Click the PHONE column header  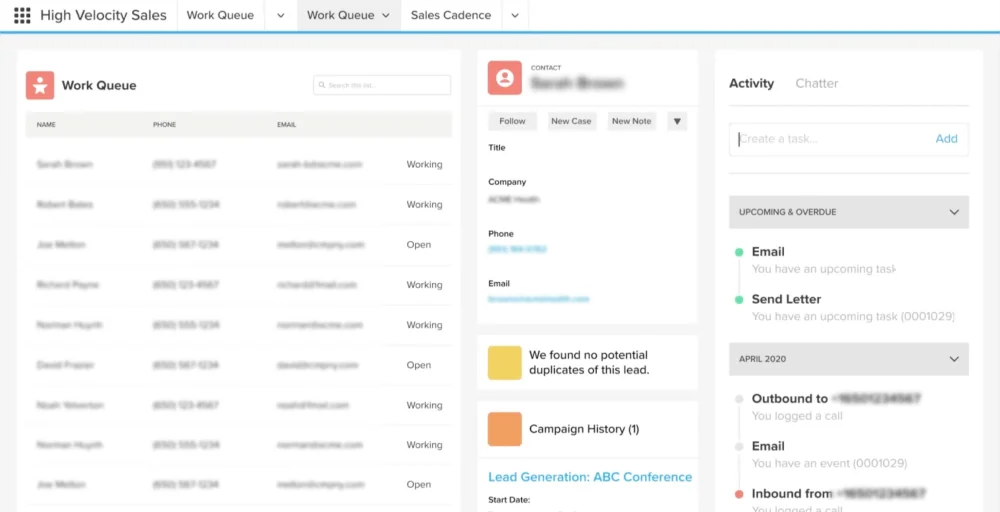[x=165, y=125]
